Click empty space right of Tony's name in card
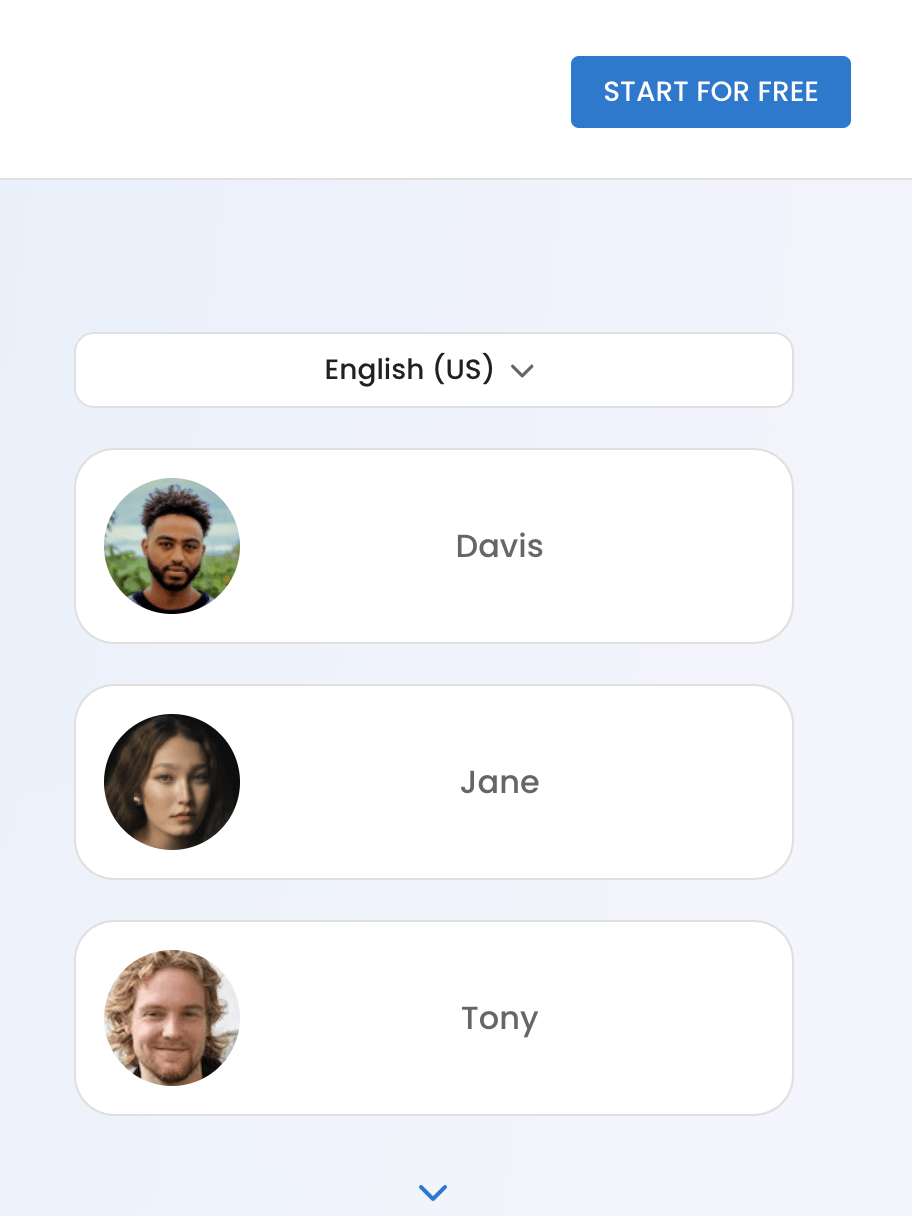The height and width of the screenshot is (1216, 912). click(x=670, y=1018)
